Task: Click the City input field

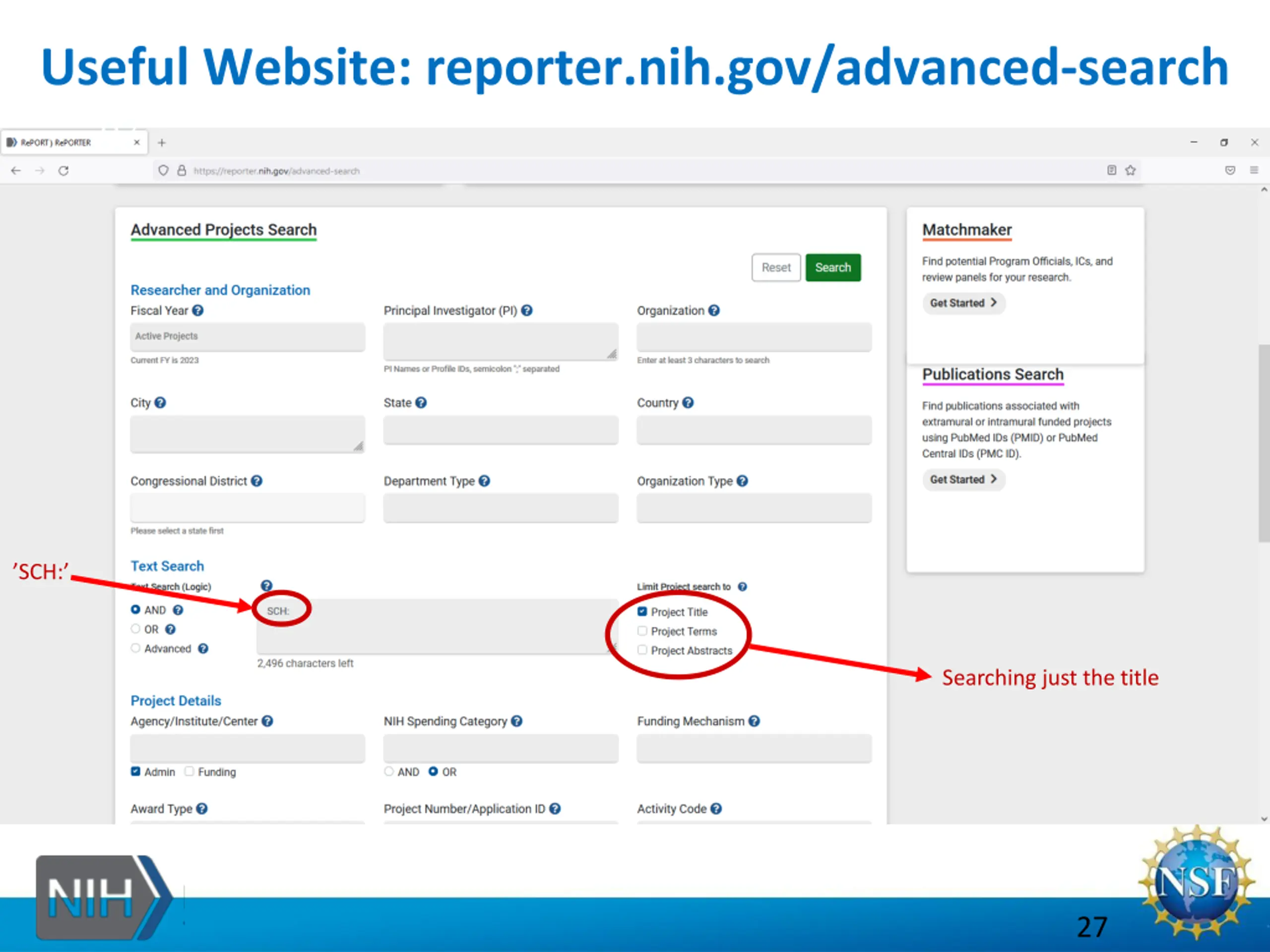Action: 248,434
